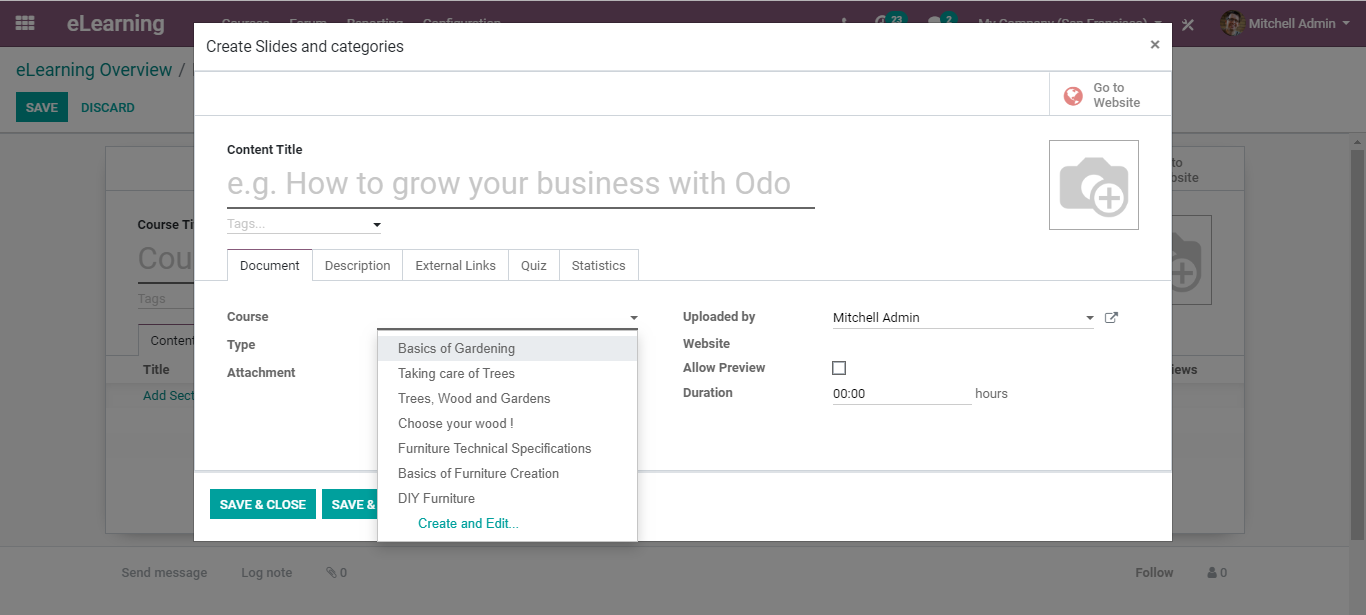Select Taking care of Trees option
Viewport: 1366px width, 615px height.
[507, 373]
